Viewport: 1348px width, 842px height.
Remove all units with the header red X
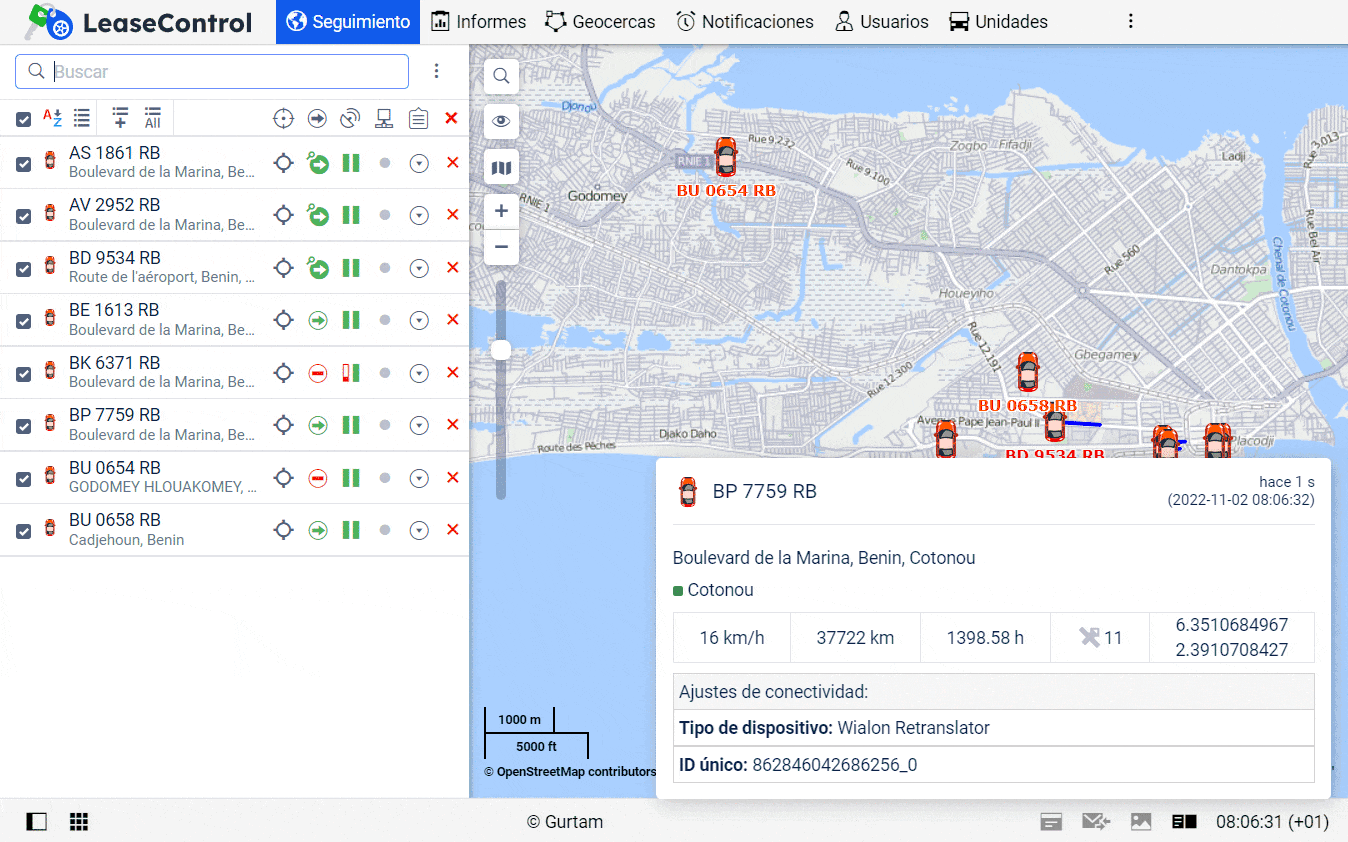point(451,118)
